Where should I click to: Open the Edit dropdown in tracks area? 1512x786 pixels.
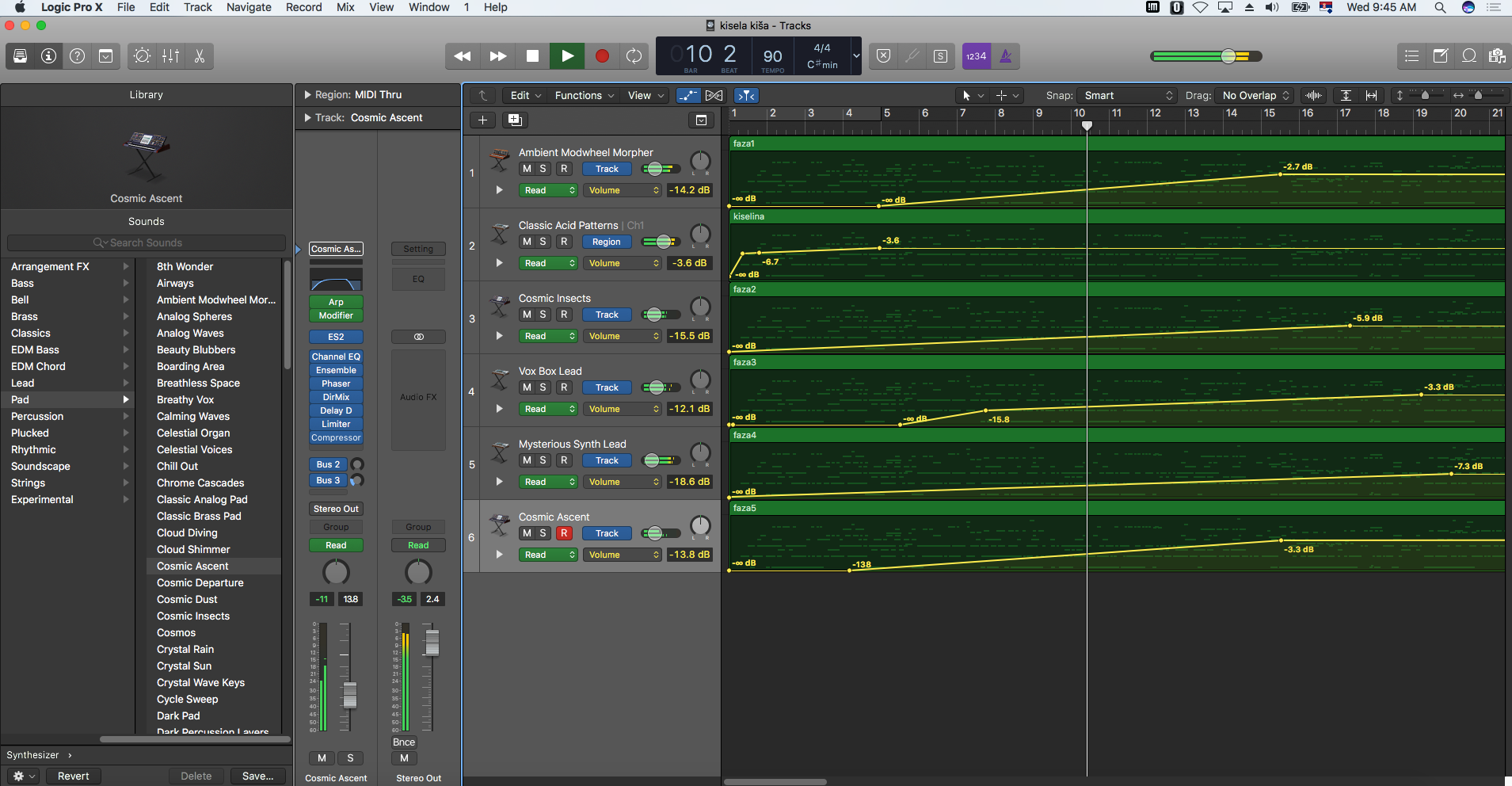[526, 95]
